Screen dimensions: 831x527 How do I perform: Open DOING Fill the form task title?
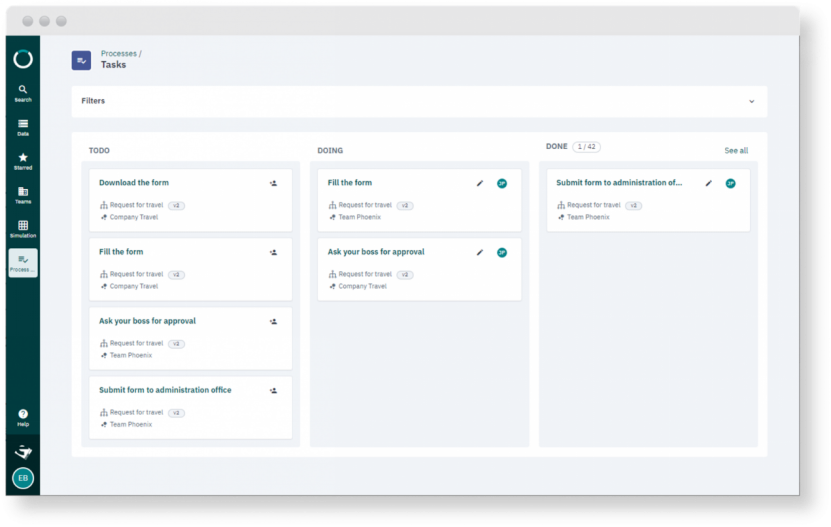[350, 182]
